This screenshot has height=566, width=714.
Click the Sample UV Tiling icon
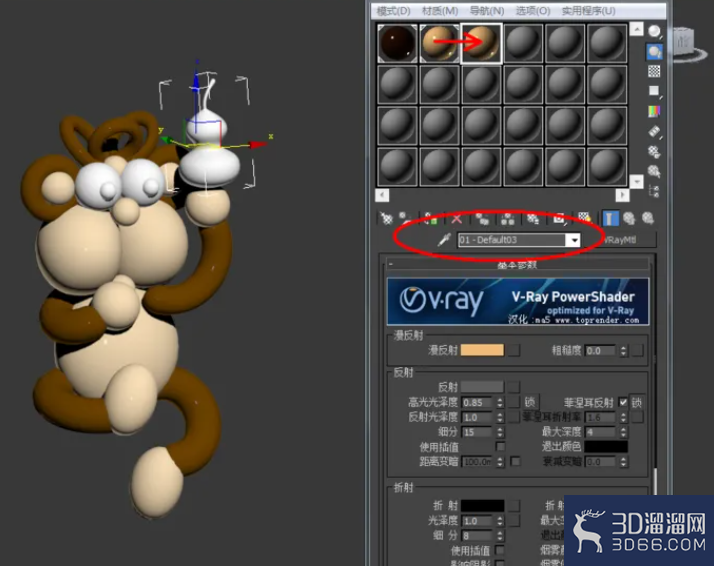[654, 91]
